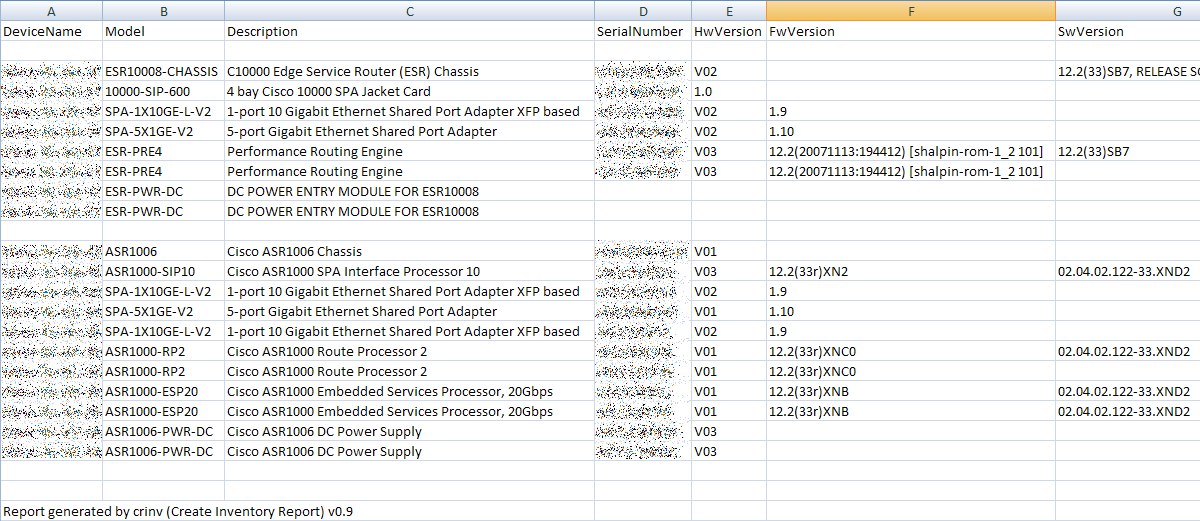The image size is (1200, 521).
Task: Select column G header
Action: click(1128, 10)
